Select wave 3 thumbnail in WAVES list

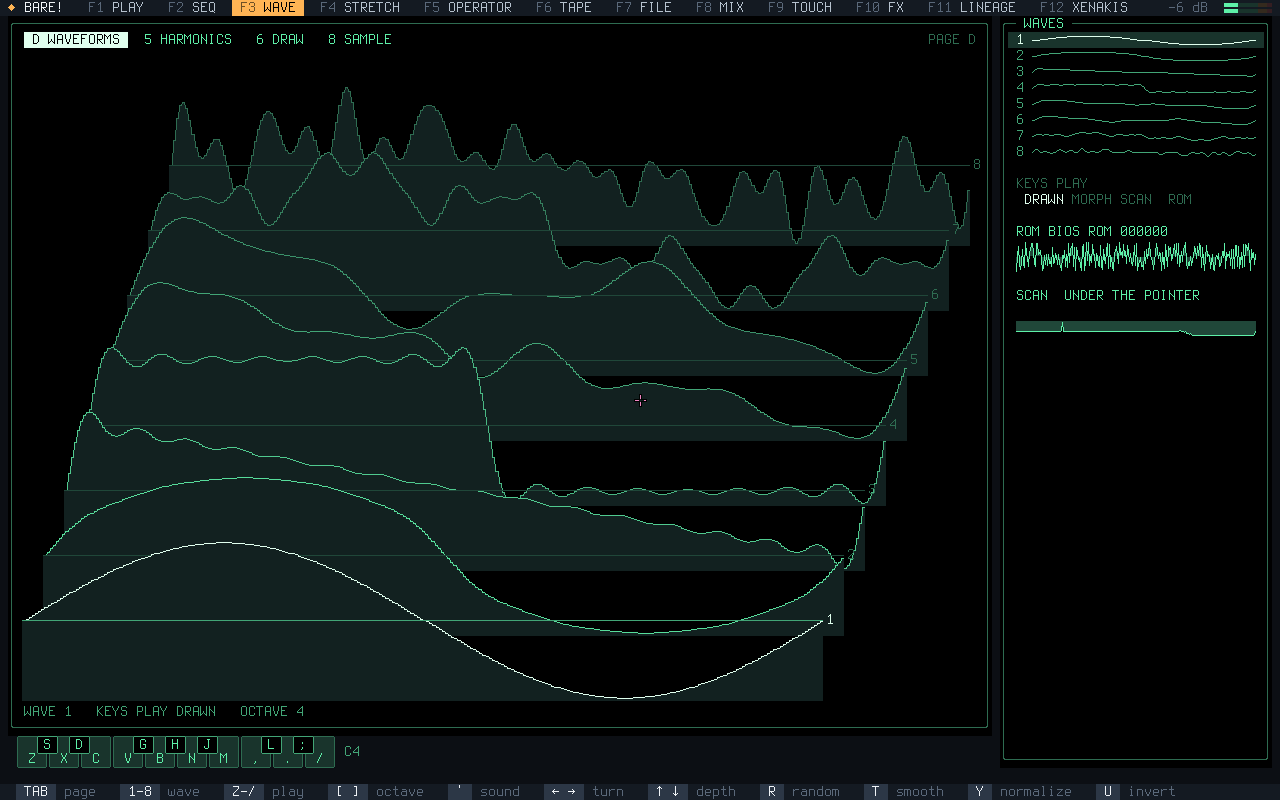click(1136, 72)
